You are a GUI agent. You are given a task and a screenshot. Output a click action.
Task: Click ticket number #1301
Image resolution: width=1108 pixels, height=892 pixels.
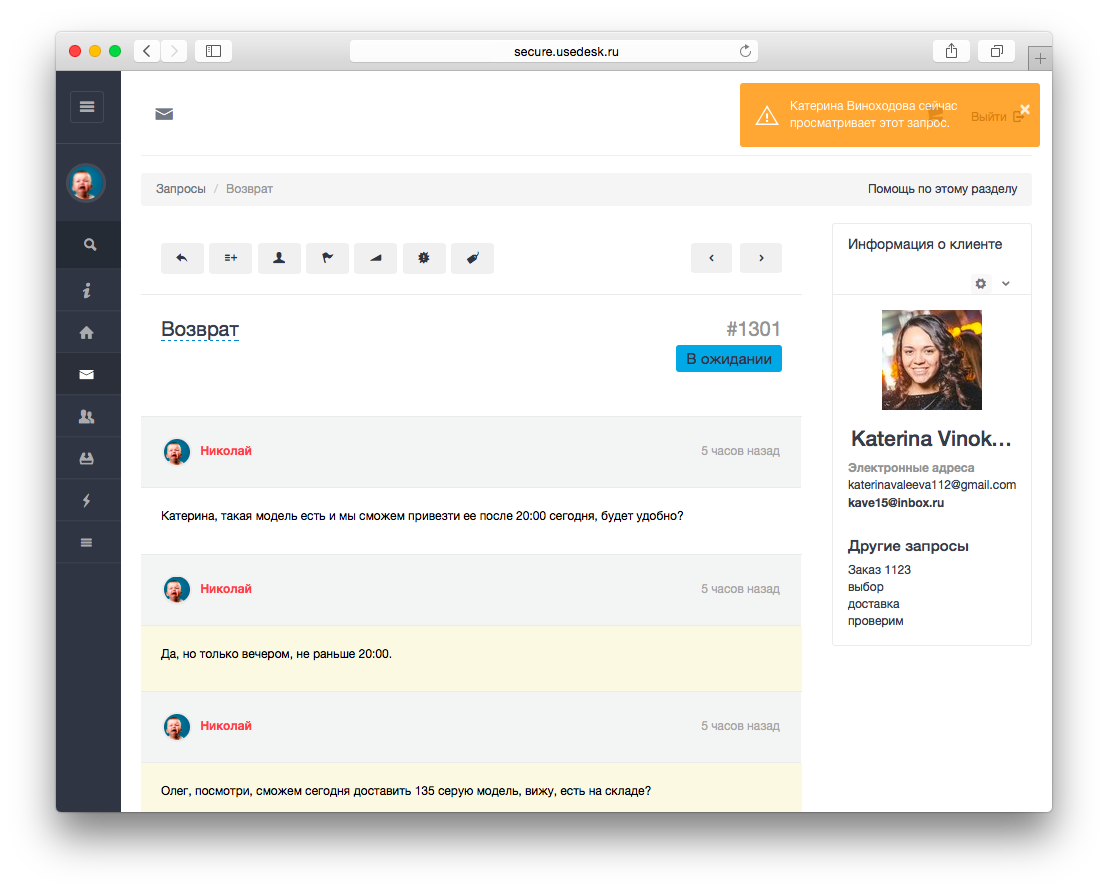[753, 329]
